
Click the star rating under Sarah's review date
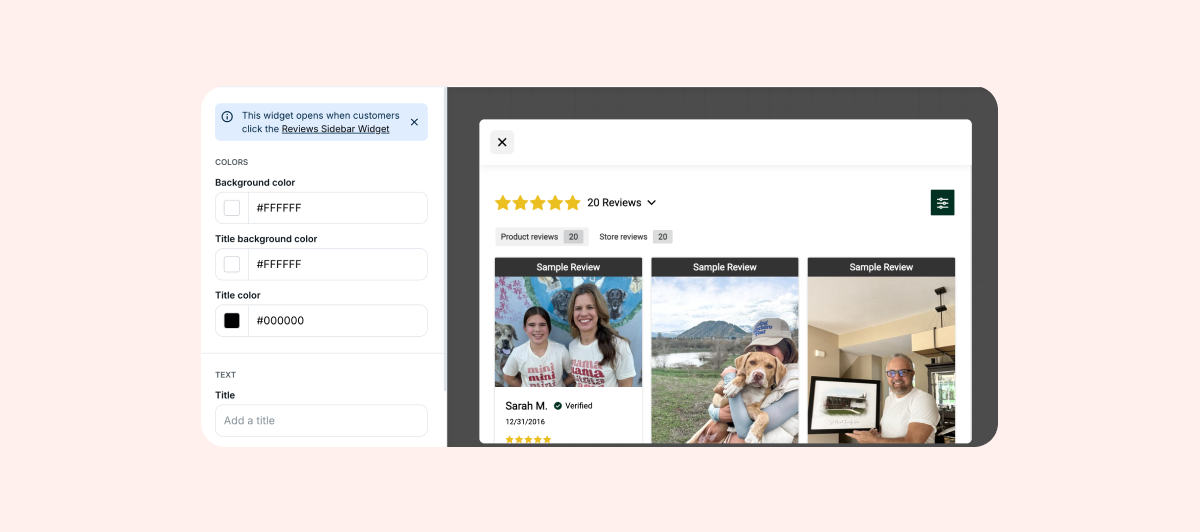[528, 439]
